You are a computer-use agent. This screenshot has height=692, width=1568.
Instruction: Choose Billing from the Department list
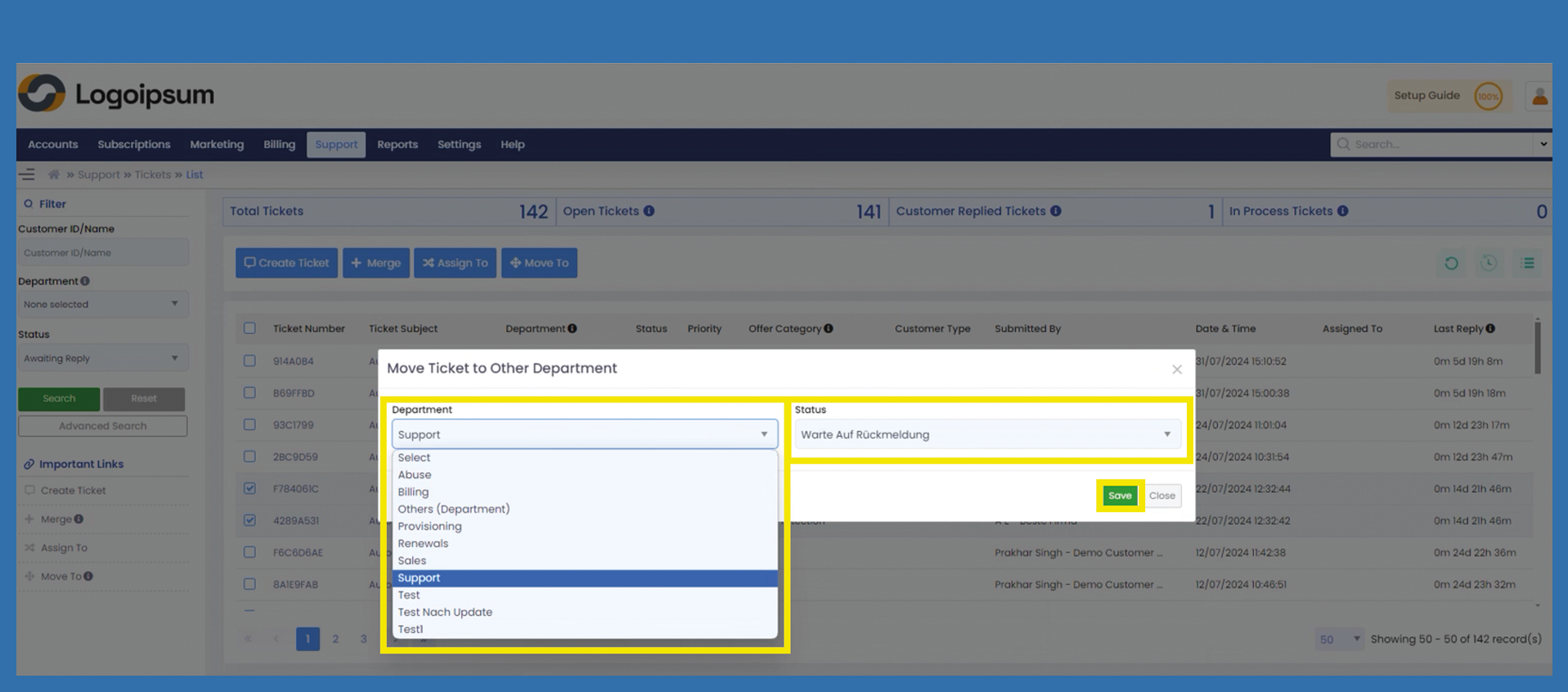pos(413,492)
